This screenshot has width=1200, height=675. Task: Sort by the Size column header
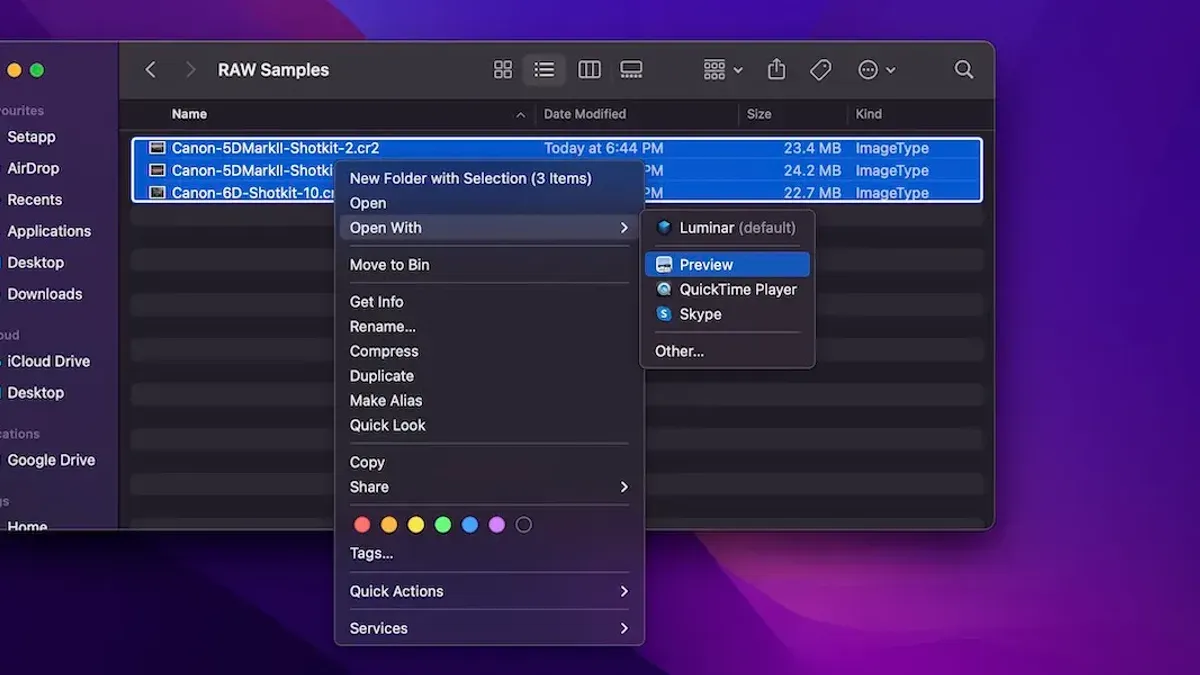pyautogui.click(x=759, y=114)
